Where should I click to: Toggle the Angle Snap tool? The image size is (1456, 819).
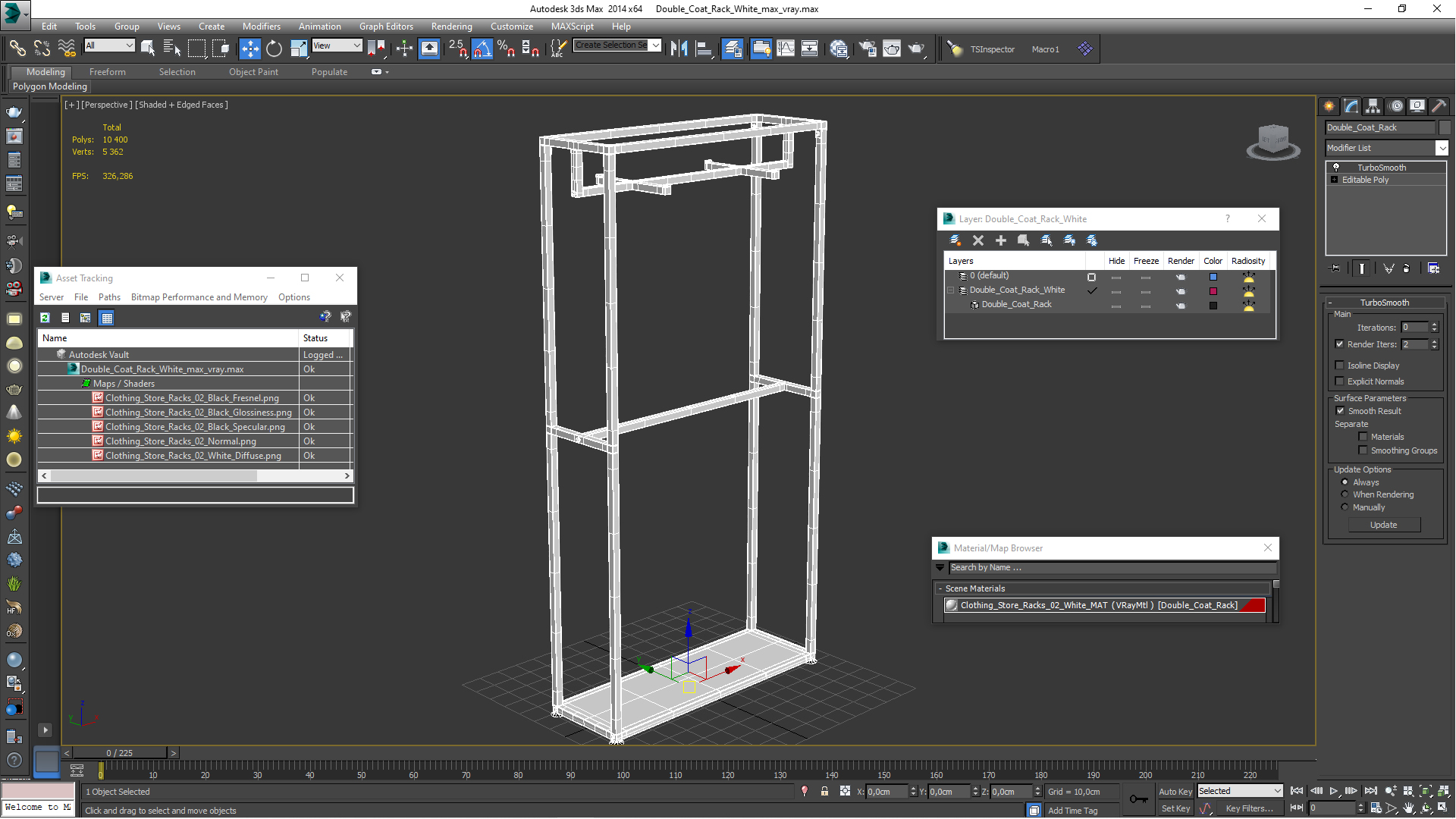coord(482,49)
